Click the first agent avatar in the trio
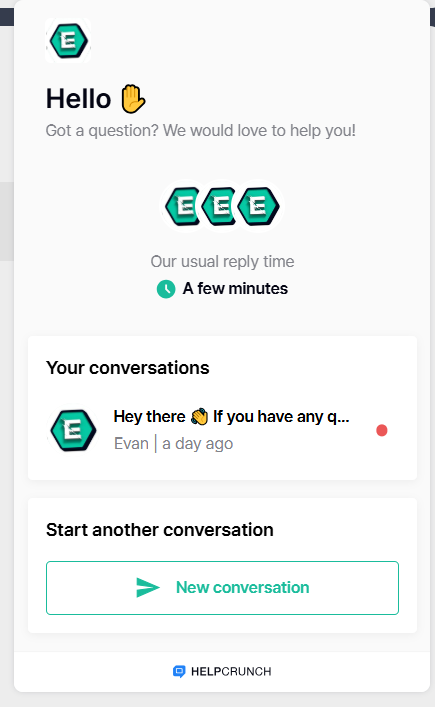 click(x=182, y=206)
